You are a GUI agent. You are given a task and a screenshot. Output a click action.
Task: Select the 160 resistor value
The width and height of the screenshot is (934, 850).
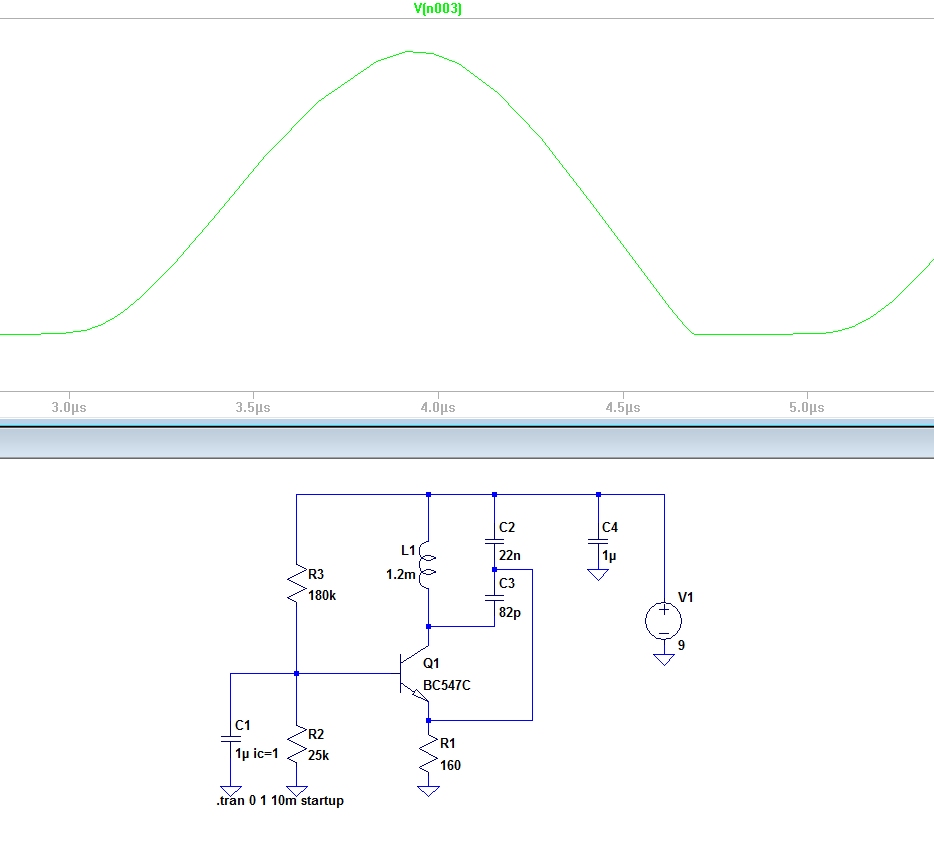(x=450, y=765)
